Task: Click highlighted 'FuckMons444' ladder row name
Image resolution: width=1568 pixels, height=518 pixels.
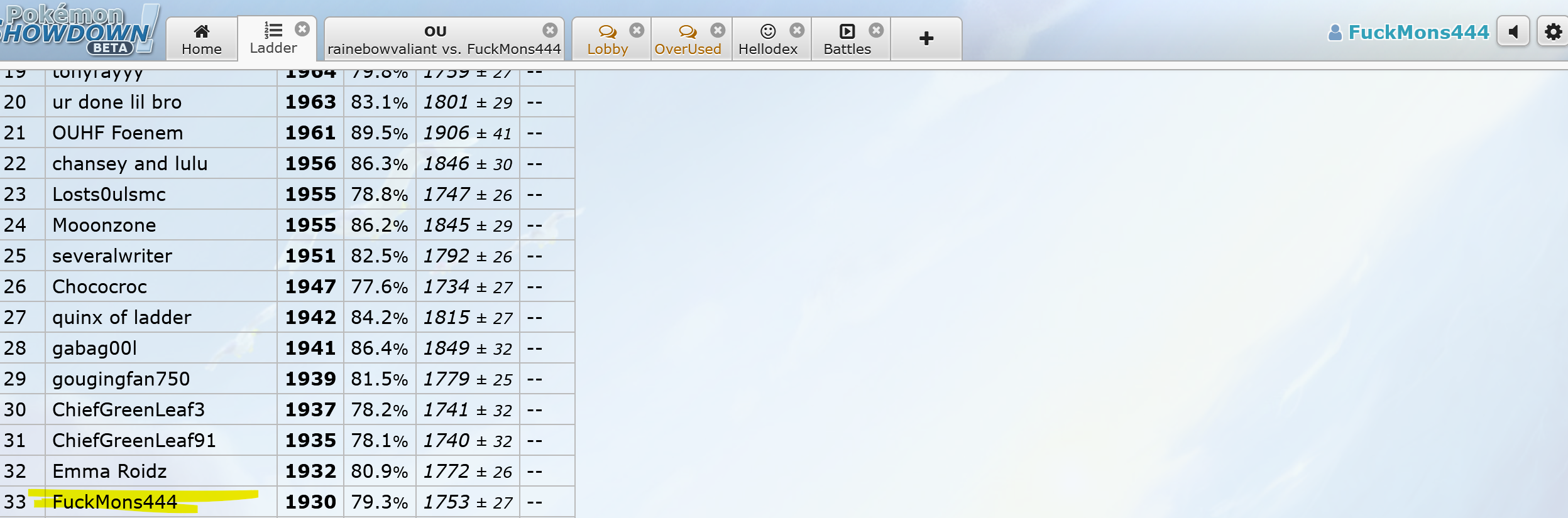Action: (x=114, y=502)
